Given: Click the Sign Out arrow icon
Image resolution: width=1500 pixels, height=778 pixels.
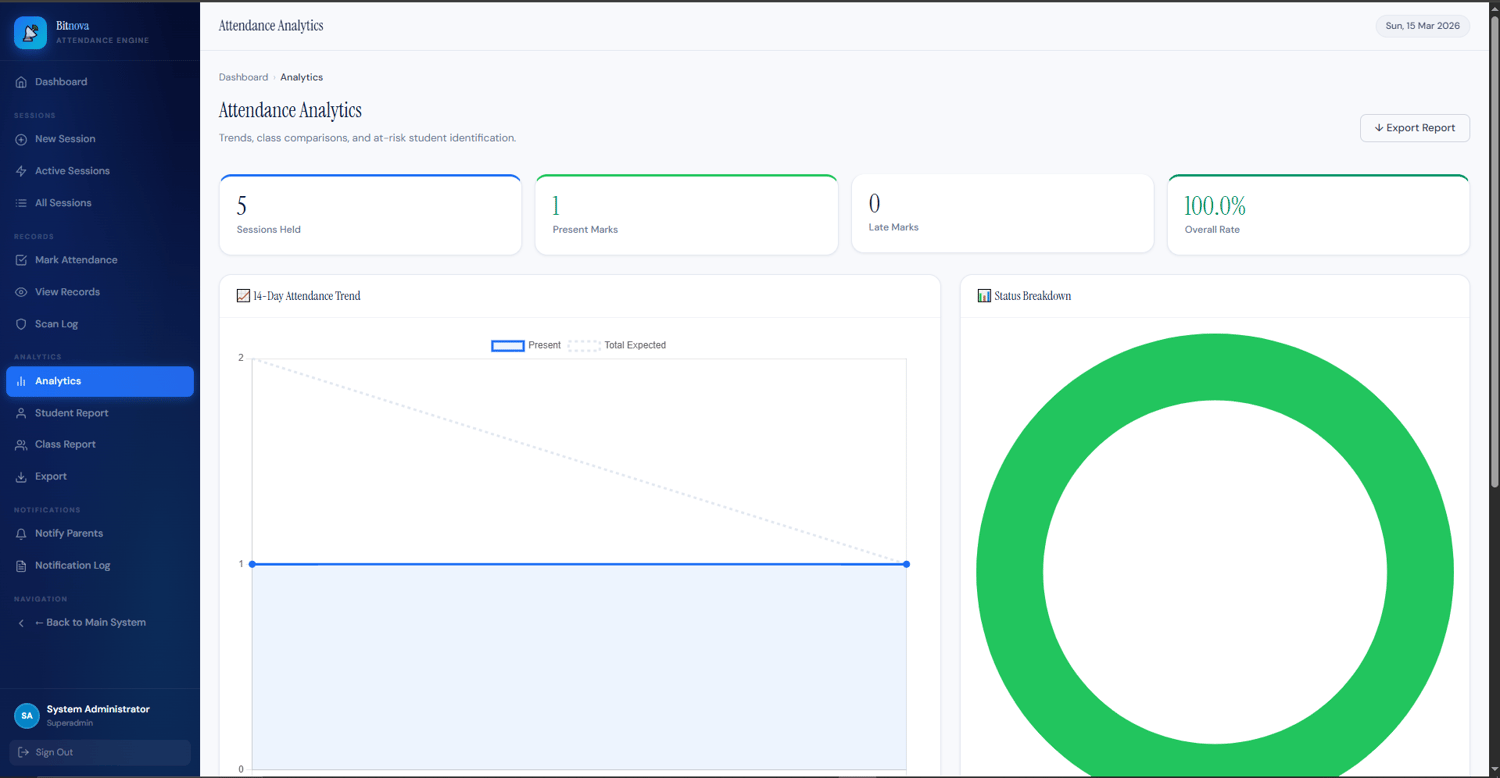Looking at the screenshot, I should (23, 752).
